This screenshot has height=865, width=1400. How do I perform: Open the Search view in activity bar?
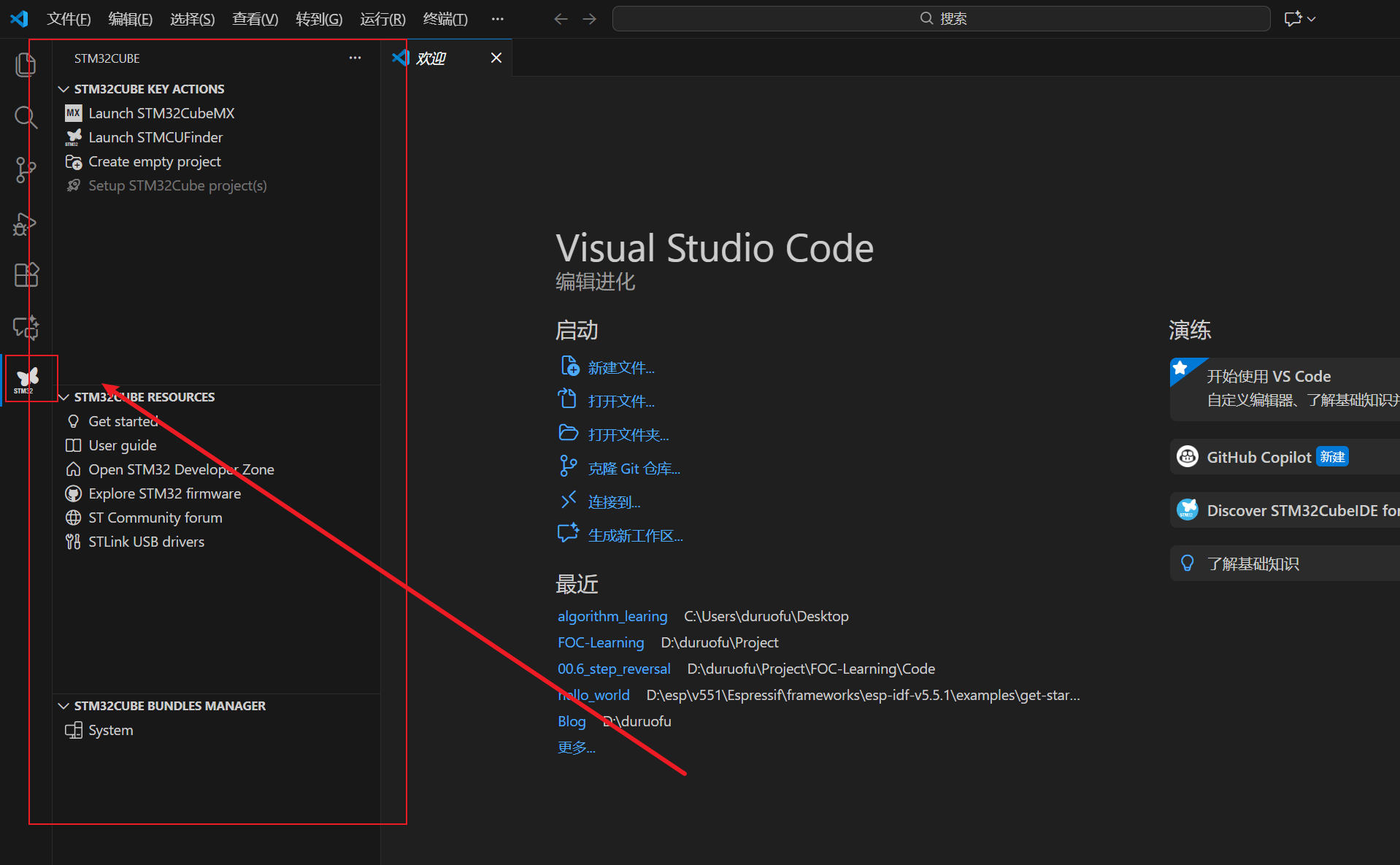tap(26, 117)
